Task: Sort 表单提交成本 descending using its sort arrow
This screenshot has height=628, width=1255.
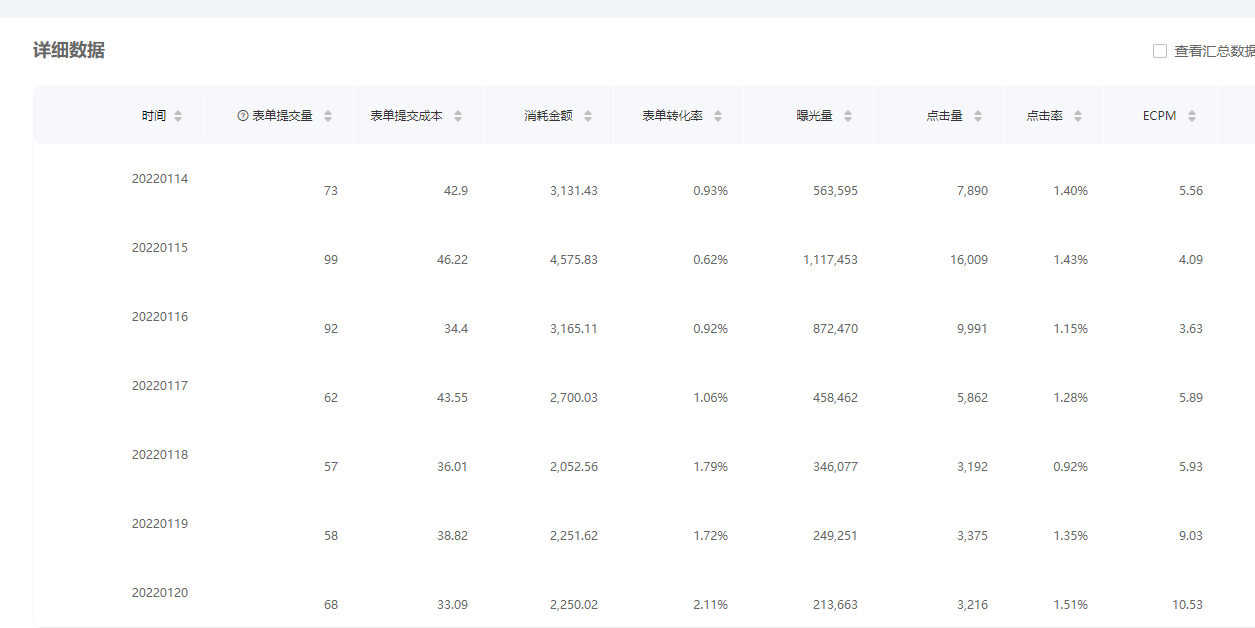Action: [456, 119]
